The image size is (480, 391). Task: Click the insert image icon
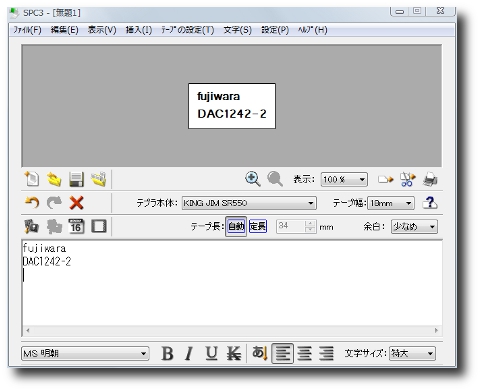pyautogui.click(x=32, y=227)
